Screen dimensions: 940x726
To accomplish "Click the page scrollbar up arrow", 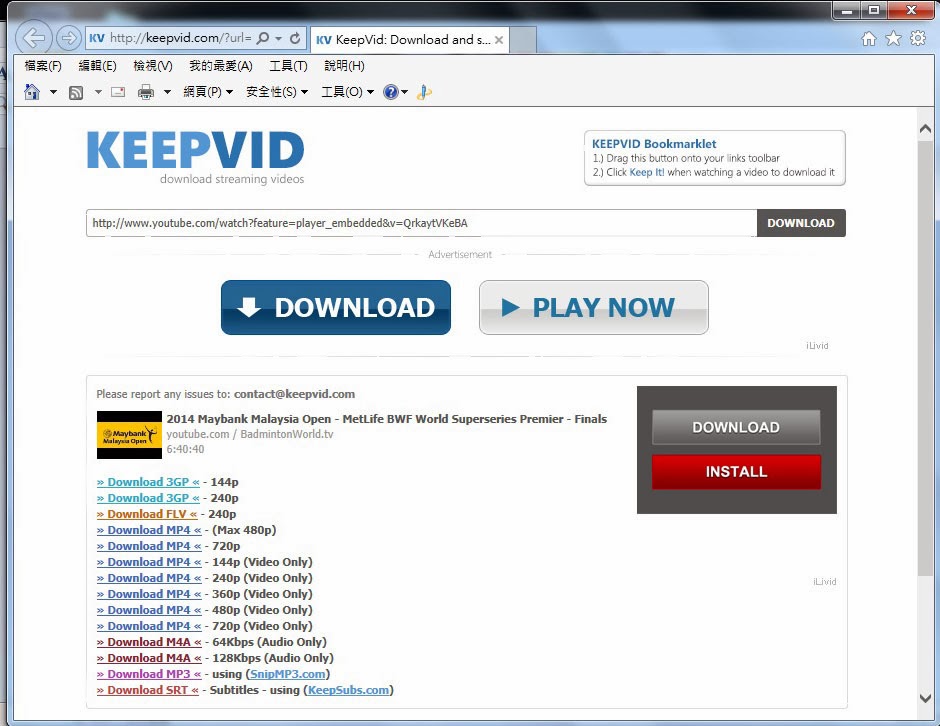I will pos(925,128).
